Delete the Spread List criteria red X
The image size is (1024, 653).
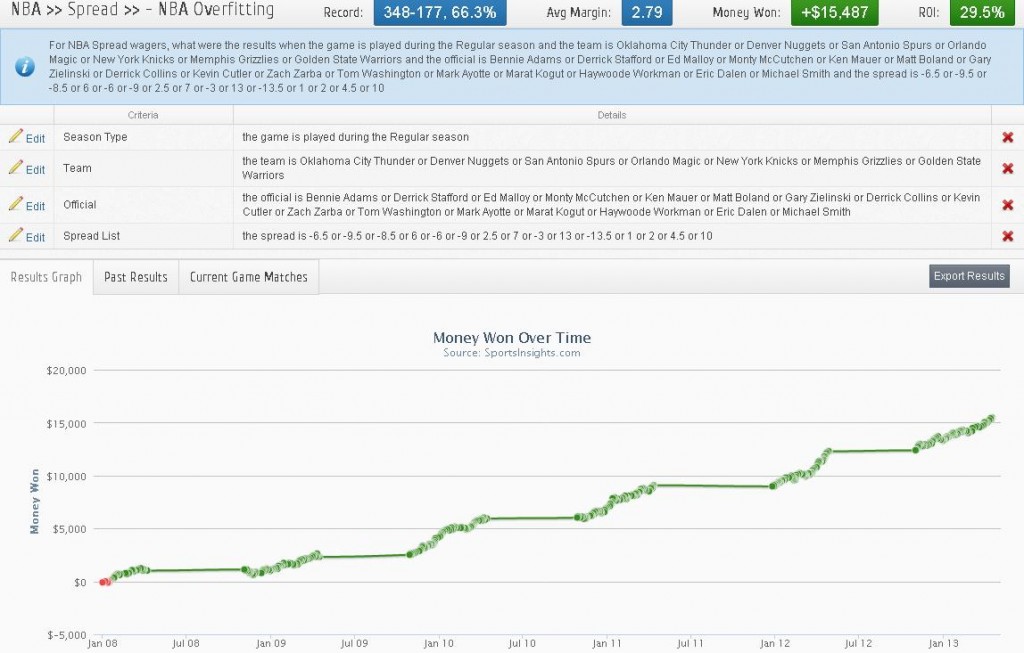(1008, 236)
